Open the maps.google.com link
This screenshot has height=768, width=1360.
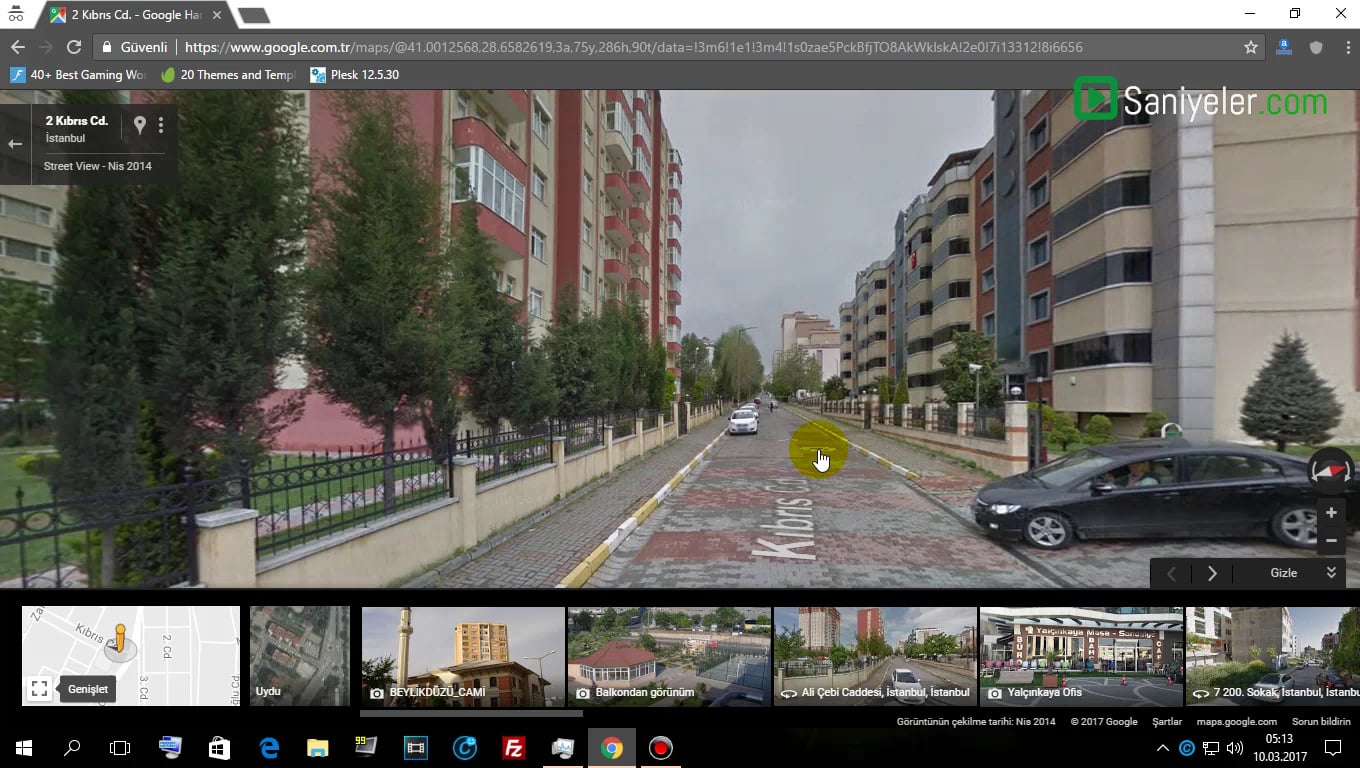[x=1236, y=722]
